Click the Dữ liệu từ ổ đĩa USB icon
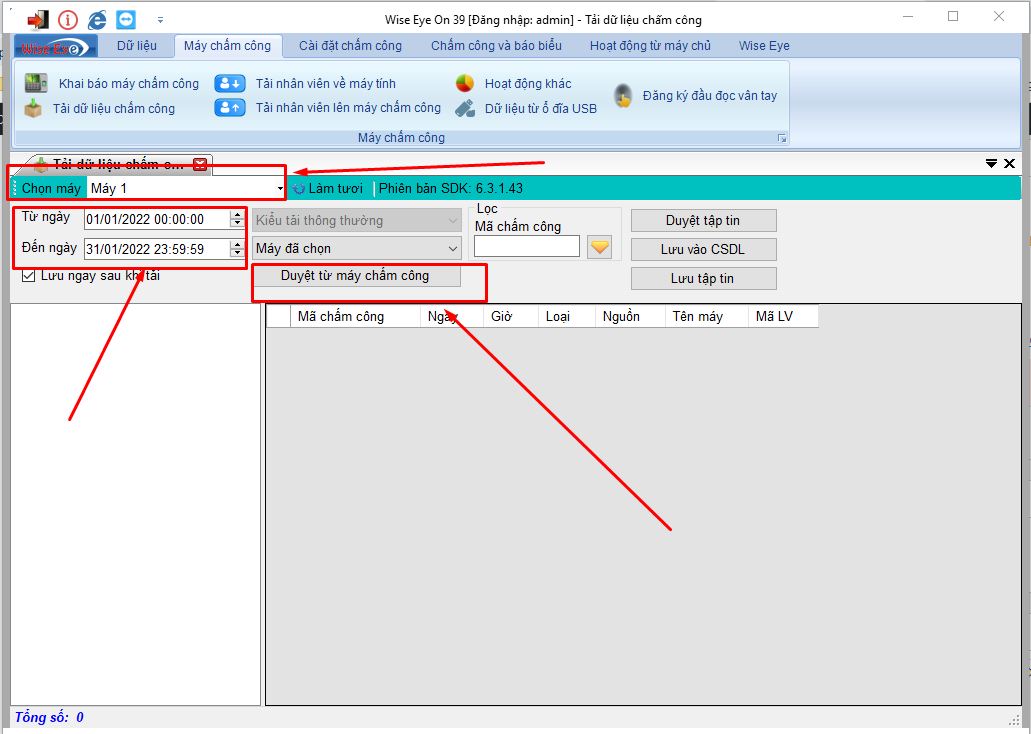Screen dimensions: 1031x734 tap(465, 108)
